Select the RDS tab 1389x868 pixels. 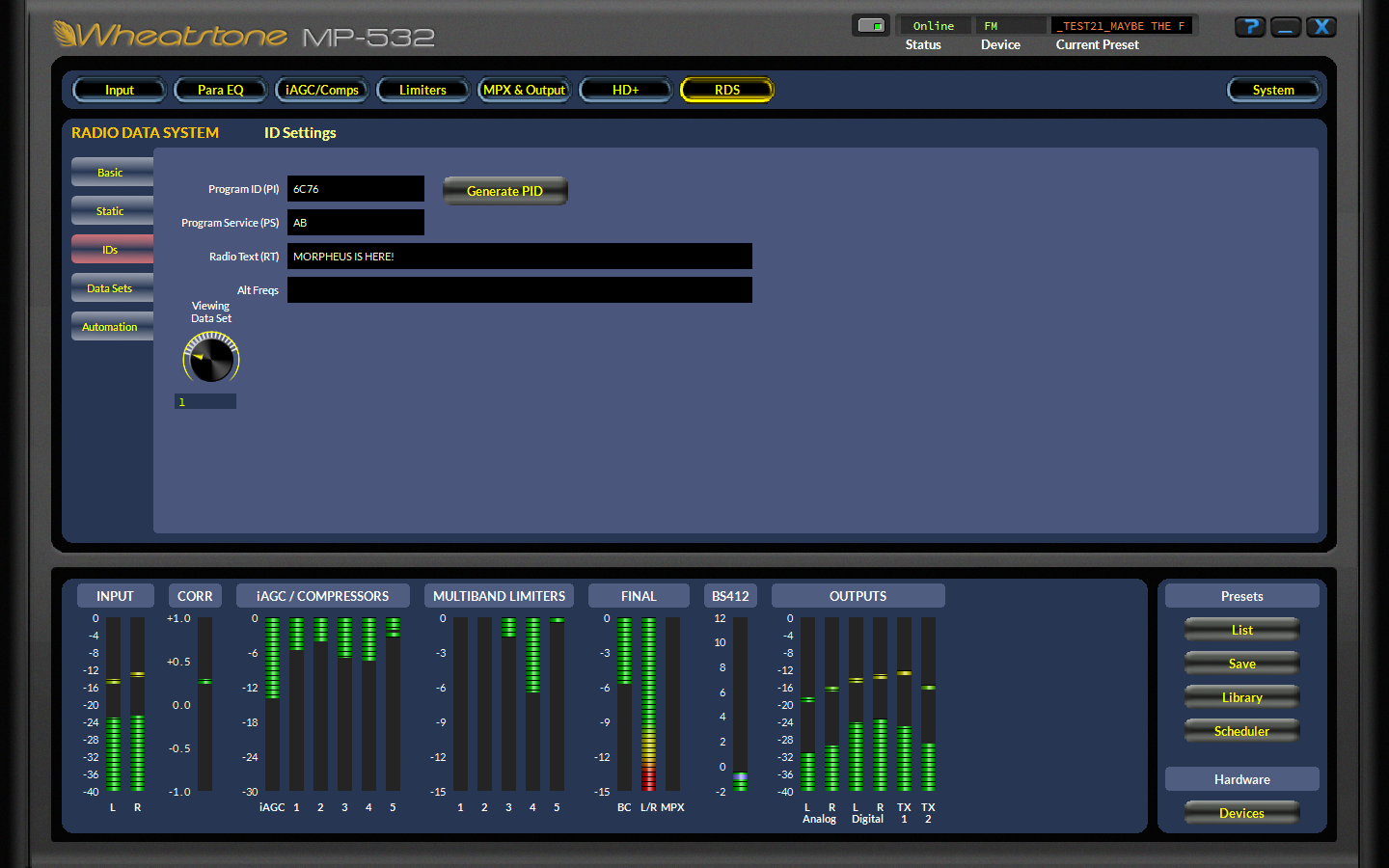727,90
